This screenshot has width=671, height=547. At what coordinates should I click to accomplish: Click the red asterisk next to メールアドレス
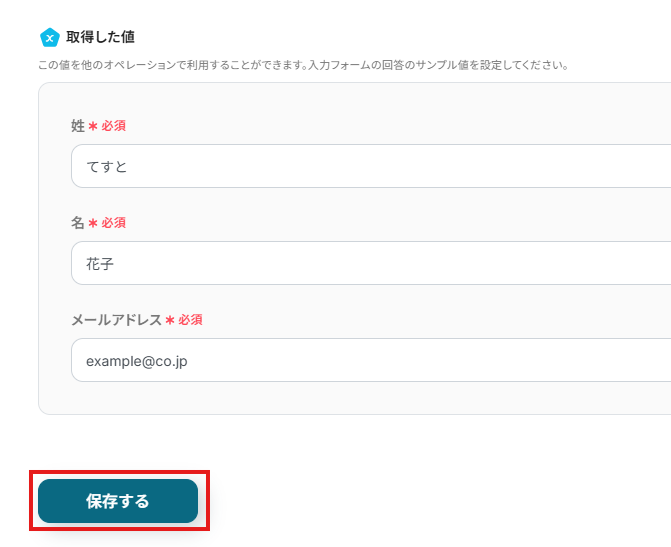point(169,320)
